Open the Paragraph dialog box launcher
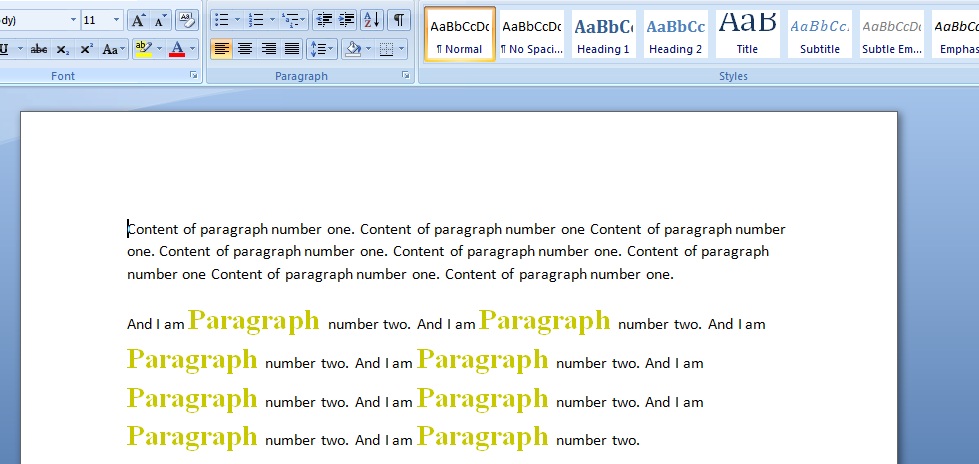 point(406,76)
